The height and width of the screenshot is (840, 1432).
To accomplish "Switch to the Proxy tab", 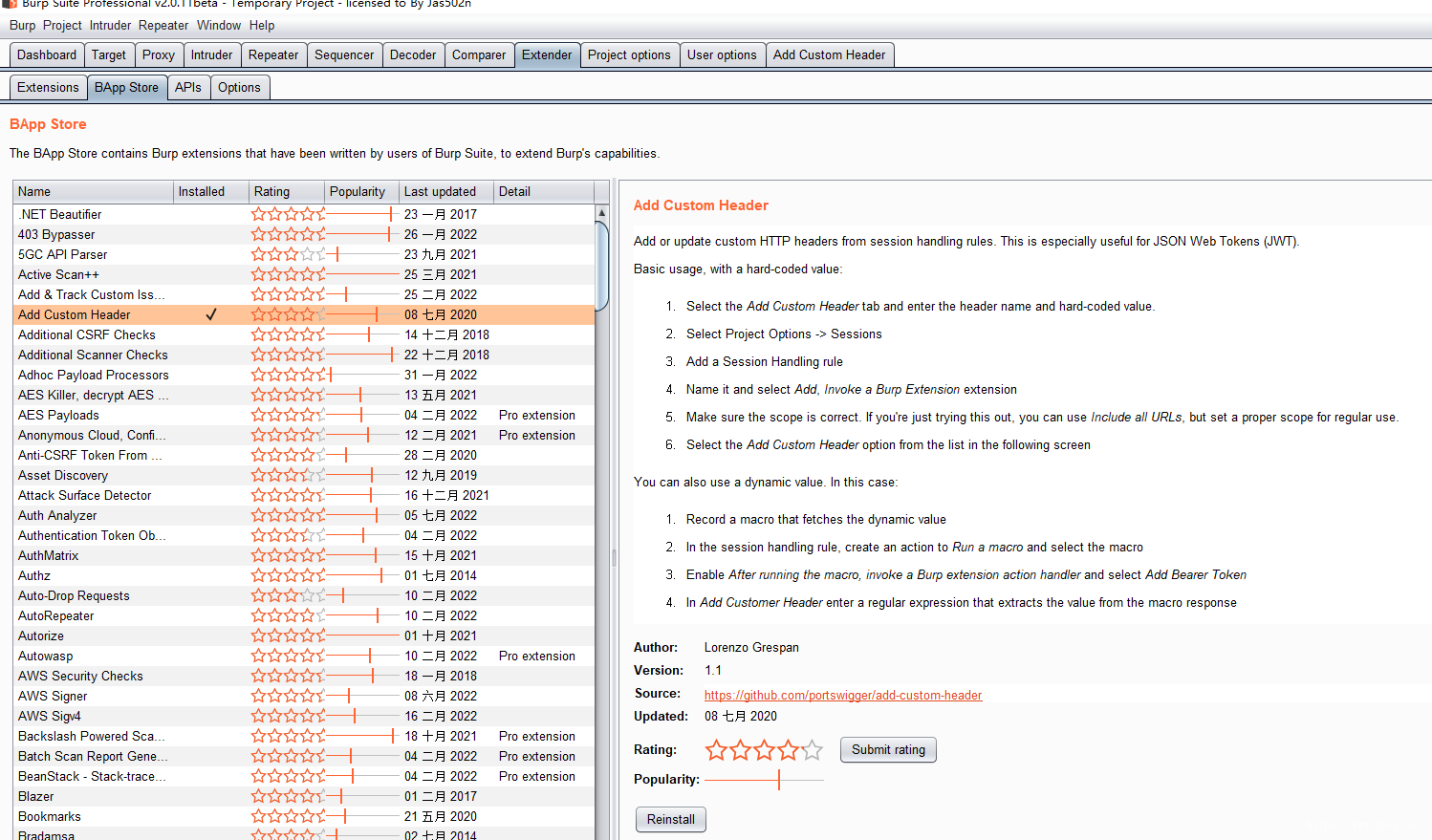I will tap(159, 55).
